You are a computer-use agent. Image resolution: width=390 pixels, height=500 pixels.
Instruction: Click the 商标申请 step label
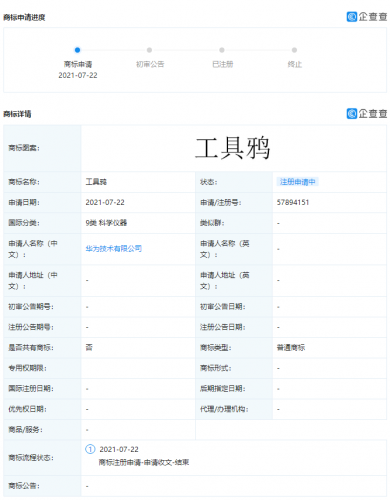[x=78, y=64]
